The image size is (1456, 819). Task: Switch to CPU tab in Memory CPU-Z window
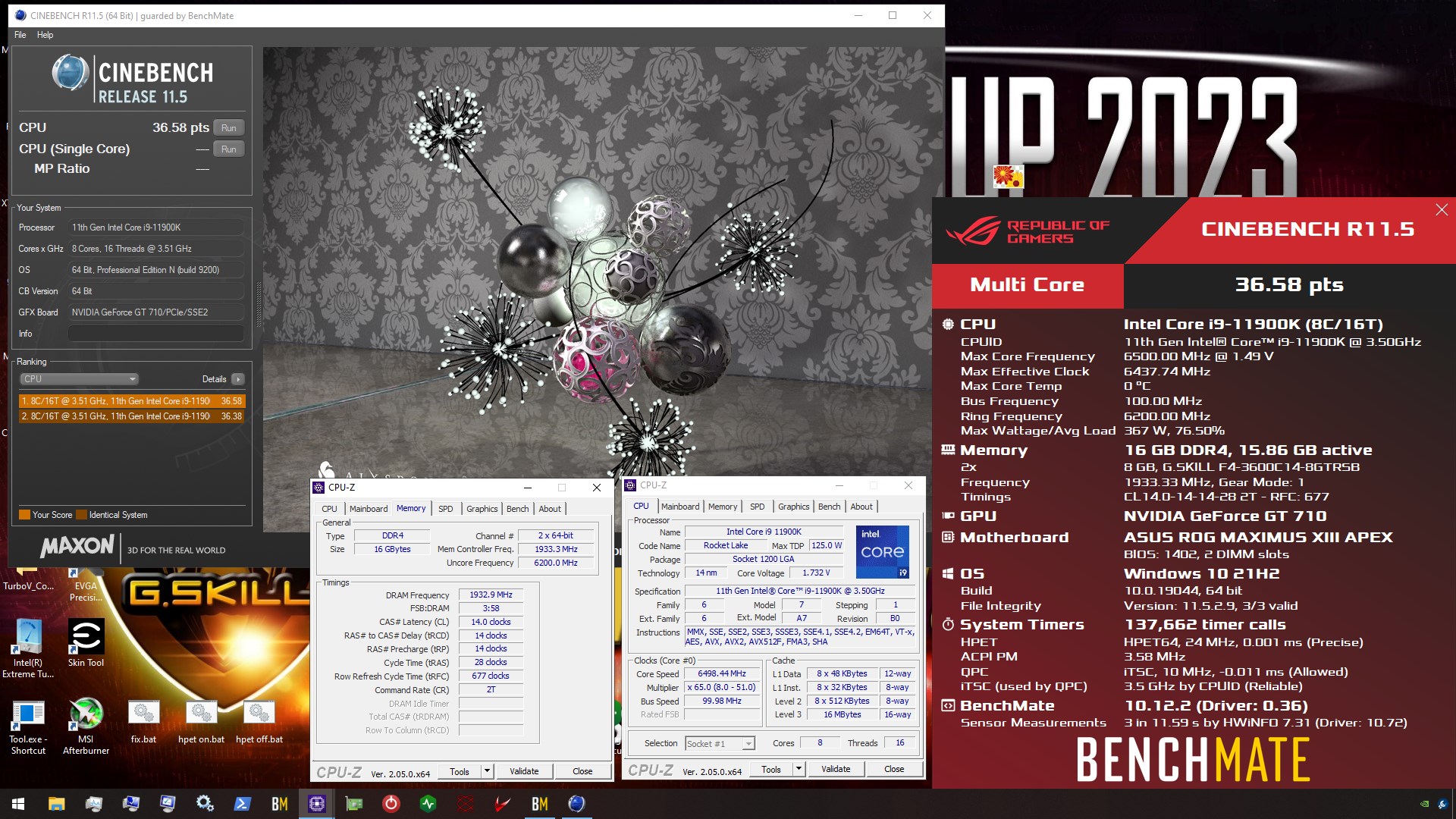(x=329, y=509)
